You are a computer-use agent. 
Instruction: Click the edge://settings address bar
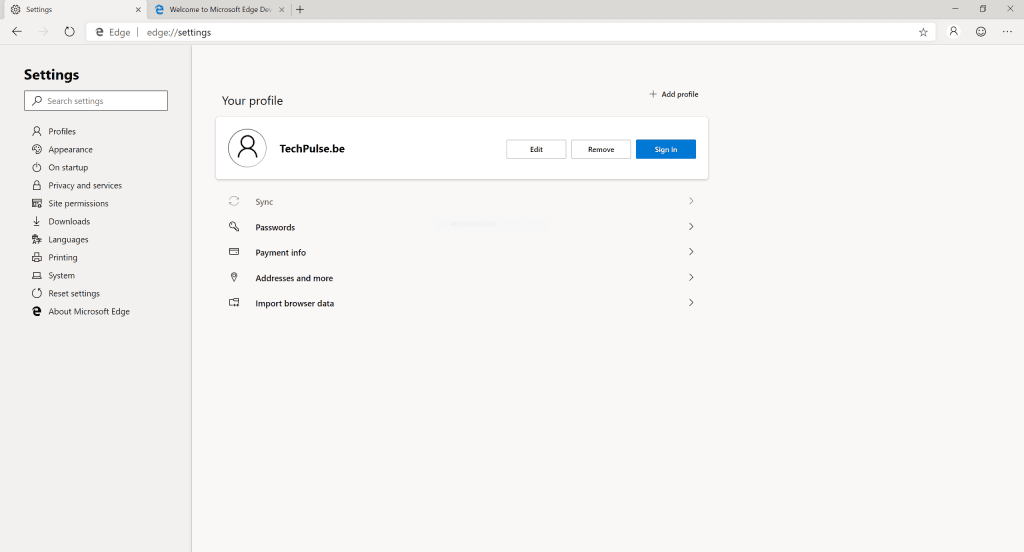pyautogui.click(x=509, y=32)
